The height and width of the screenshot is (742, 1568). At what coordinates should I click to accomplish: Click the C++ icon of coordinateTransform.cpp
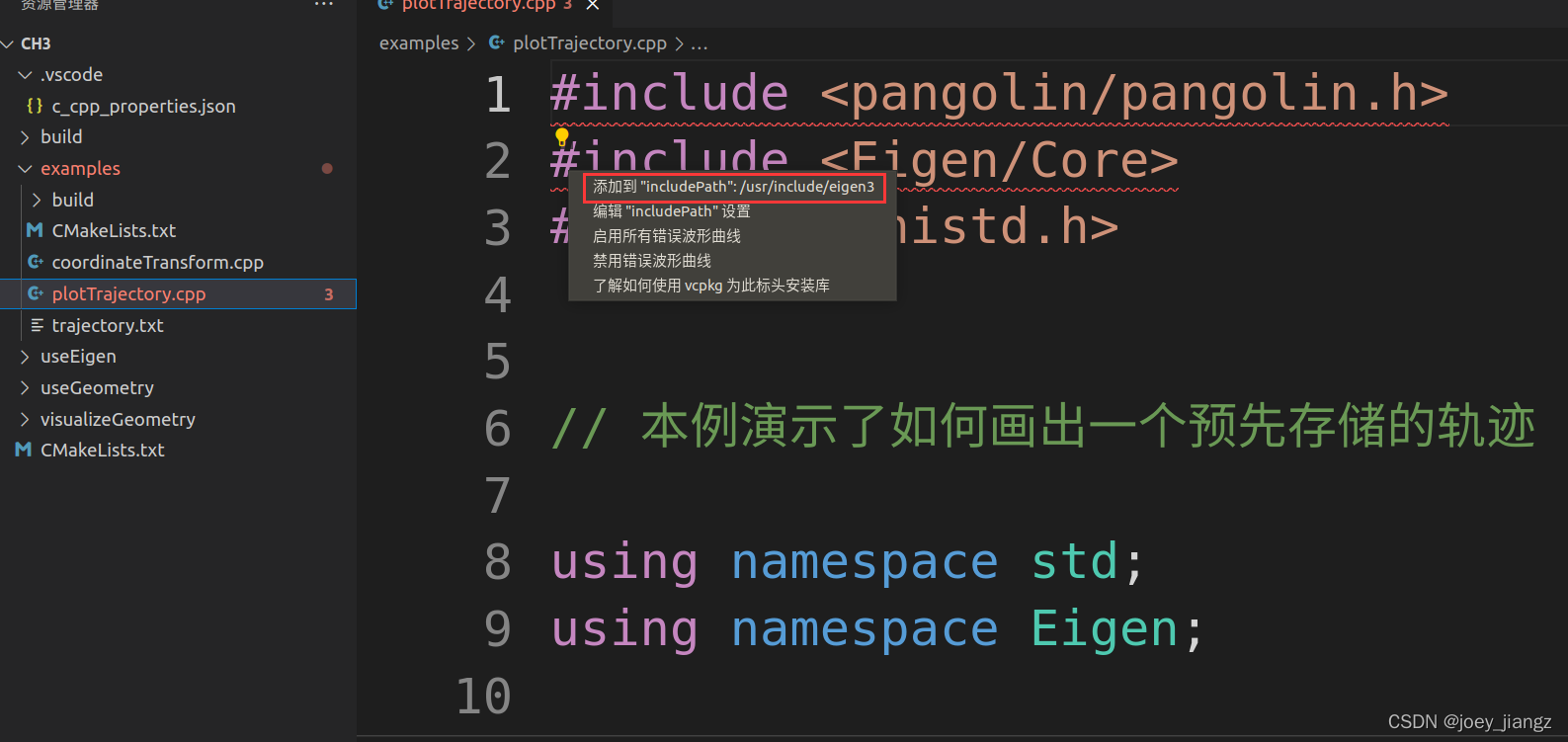click(x=35, y=262)
